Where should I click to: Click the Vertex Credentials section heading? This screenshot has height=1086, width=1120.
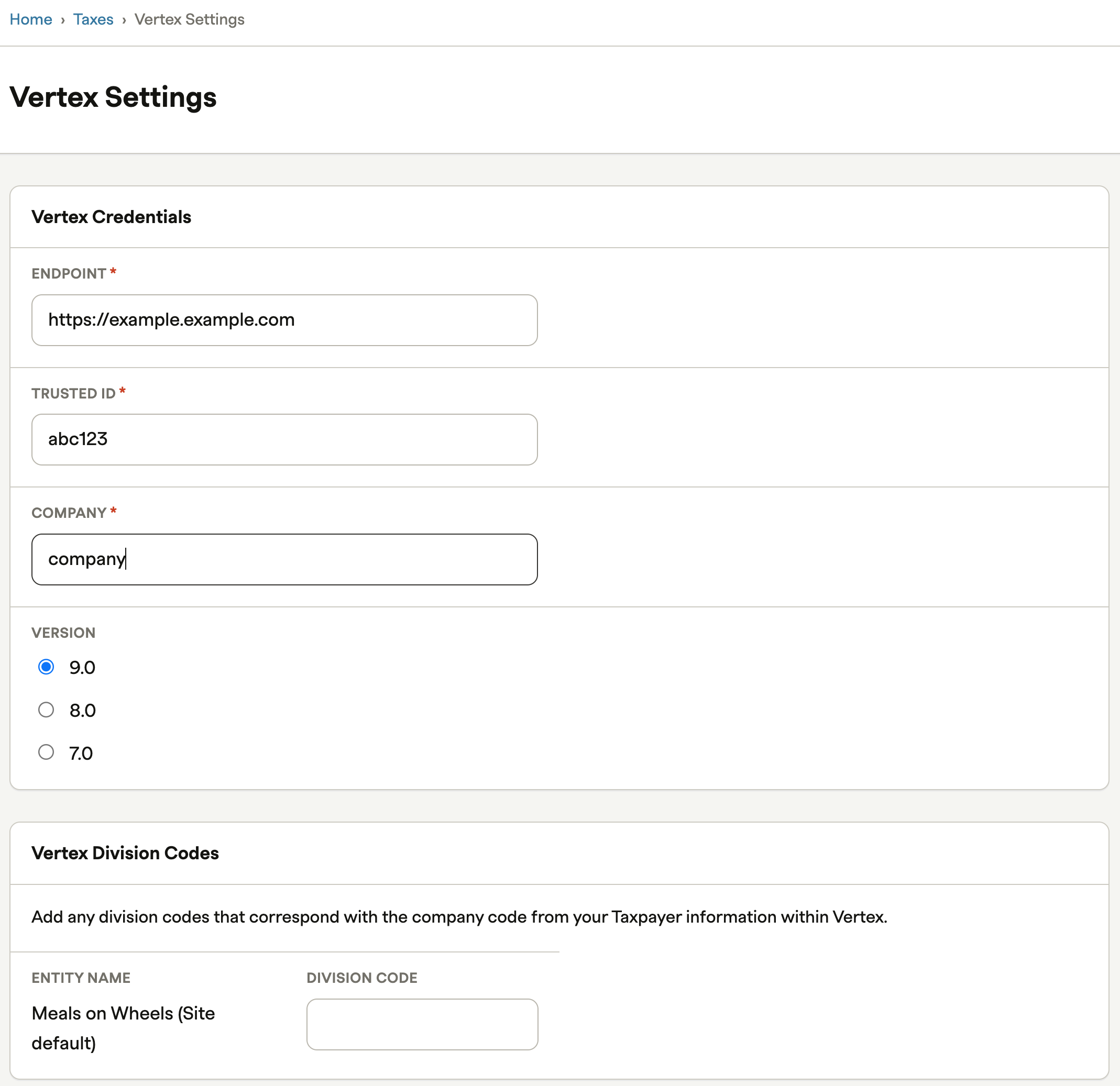click(112, 217)
